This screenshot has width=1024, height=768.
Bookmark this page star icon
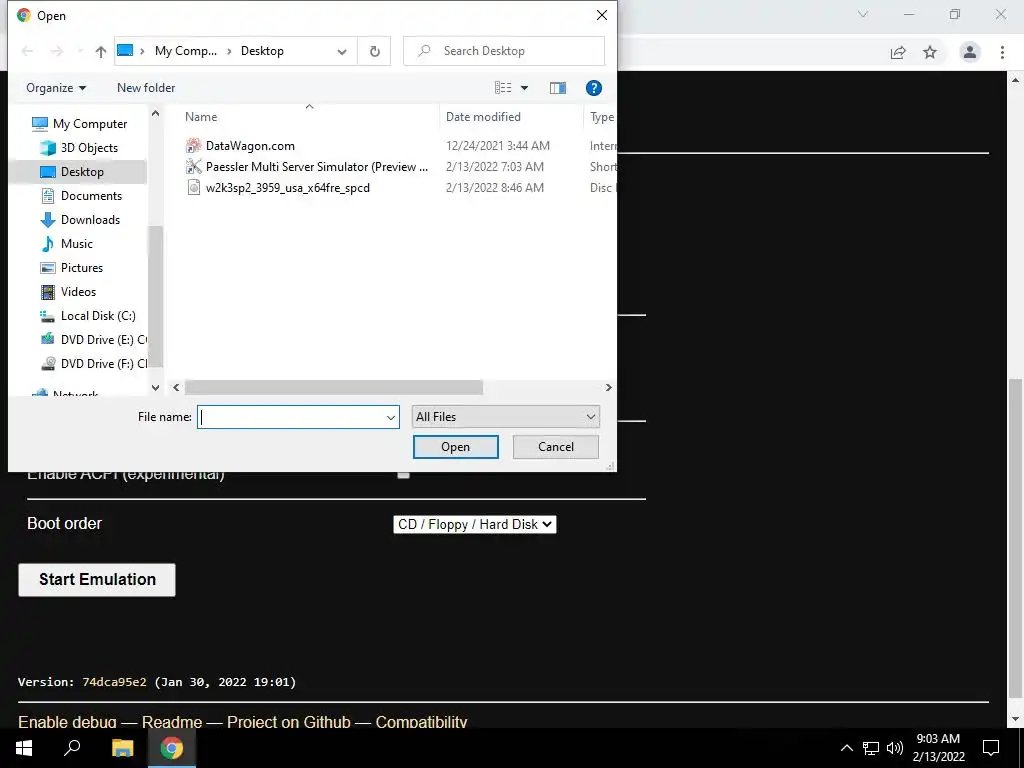point(930,52)
